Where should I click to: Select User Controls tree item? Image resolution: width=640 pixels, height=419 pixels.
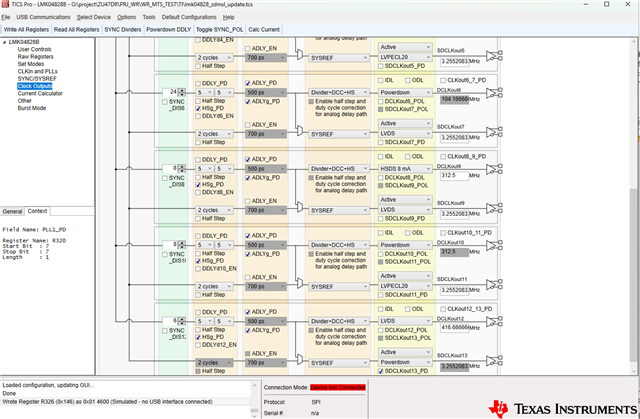(35, 49)
